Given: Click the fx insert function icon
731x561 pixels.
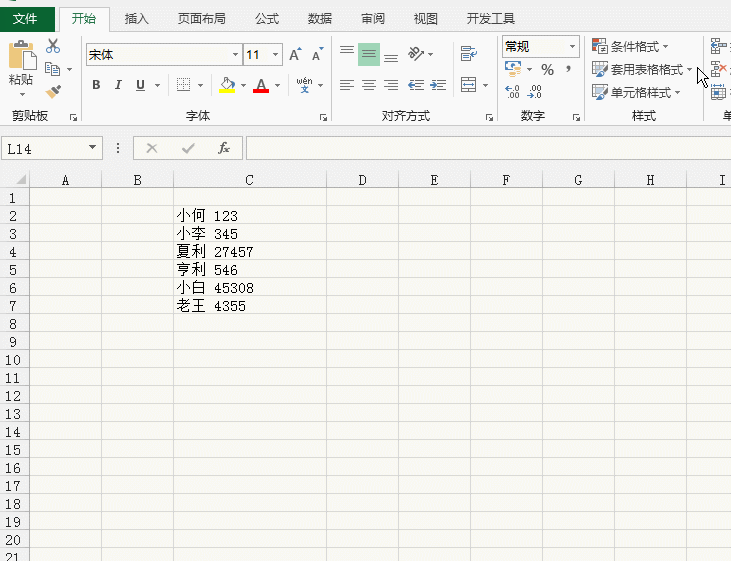Looking at the screenshot, I should tap(224, 148).
